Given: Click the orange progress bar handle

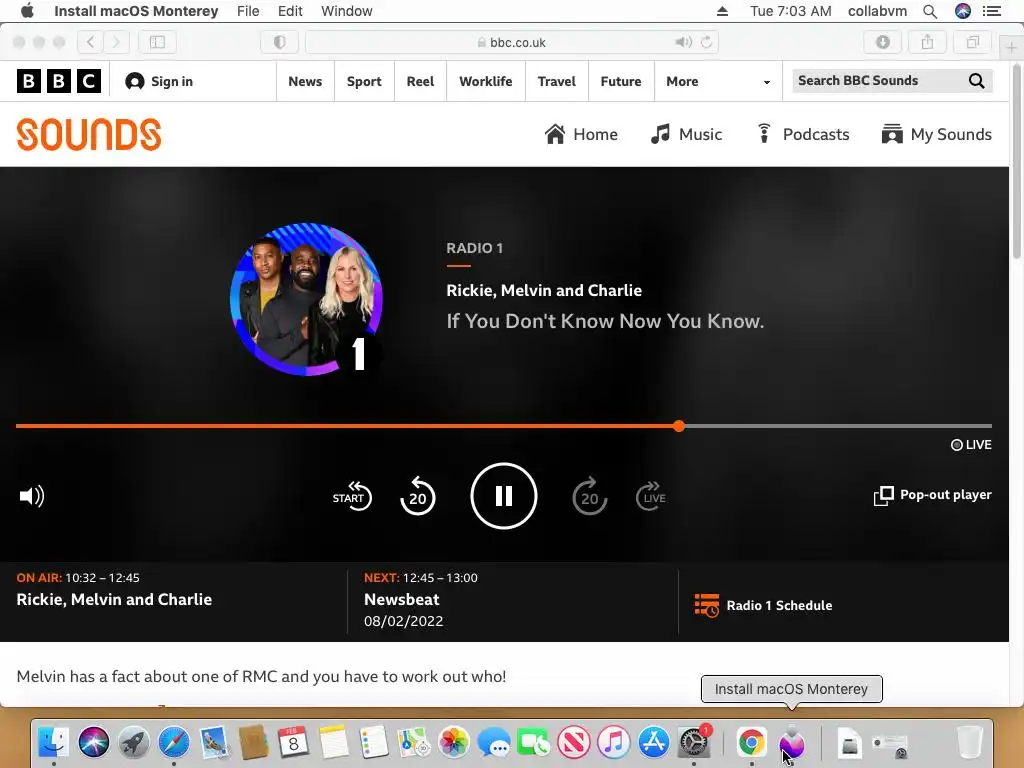Looking at the screenshot, I should [x=679, y=426].
